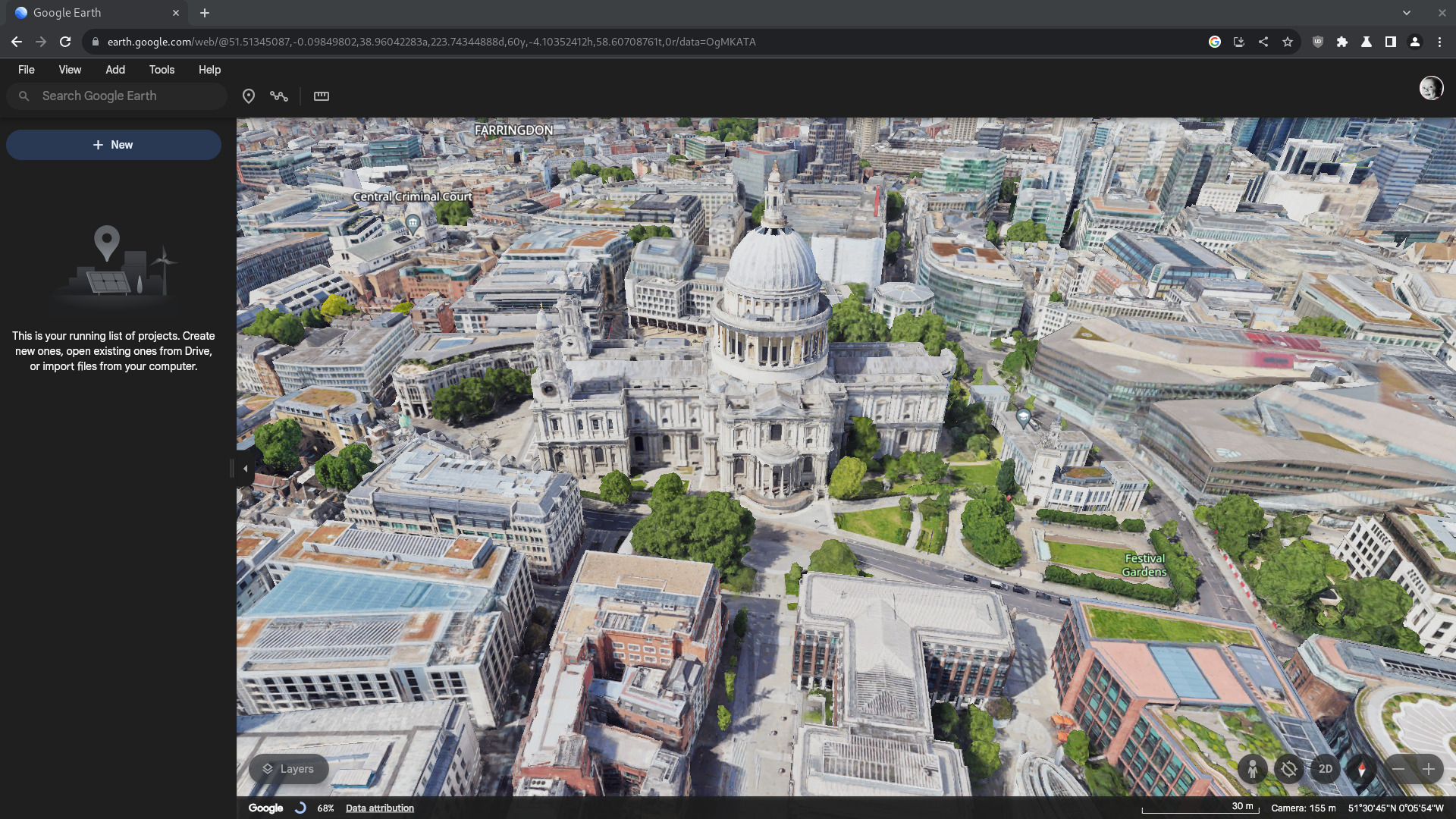Viewport: 1456px width, 819px height.
Task: Open the tab search dropdown arrow
Action: click(1407, 13)
